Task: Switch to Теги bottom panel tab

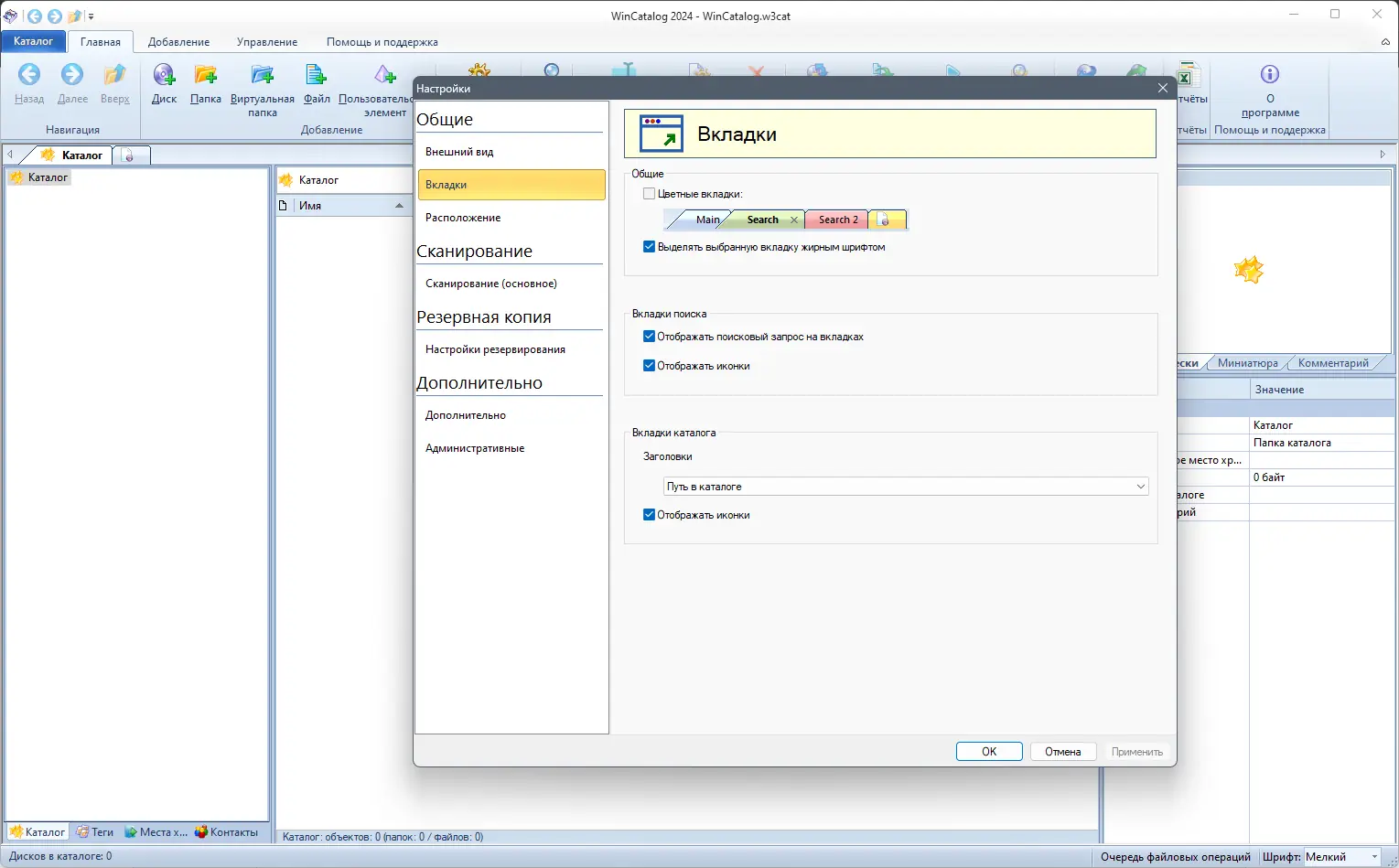Action: click(x=95, y=832)
